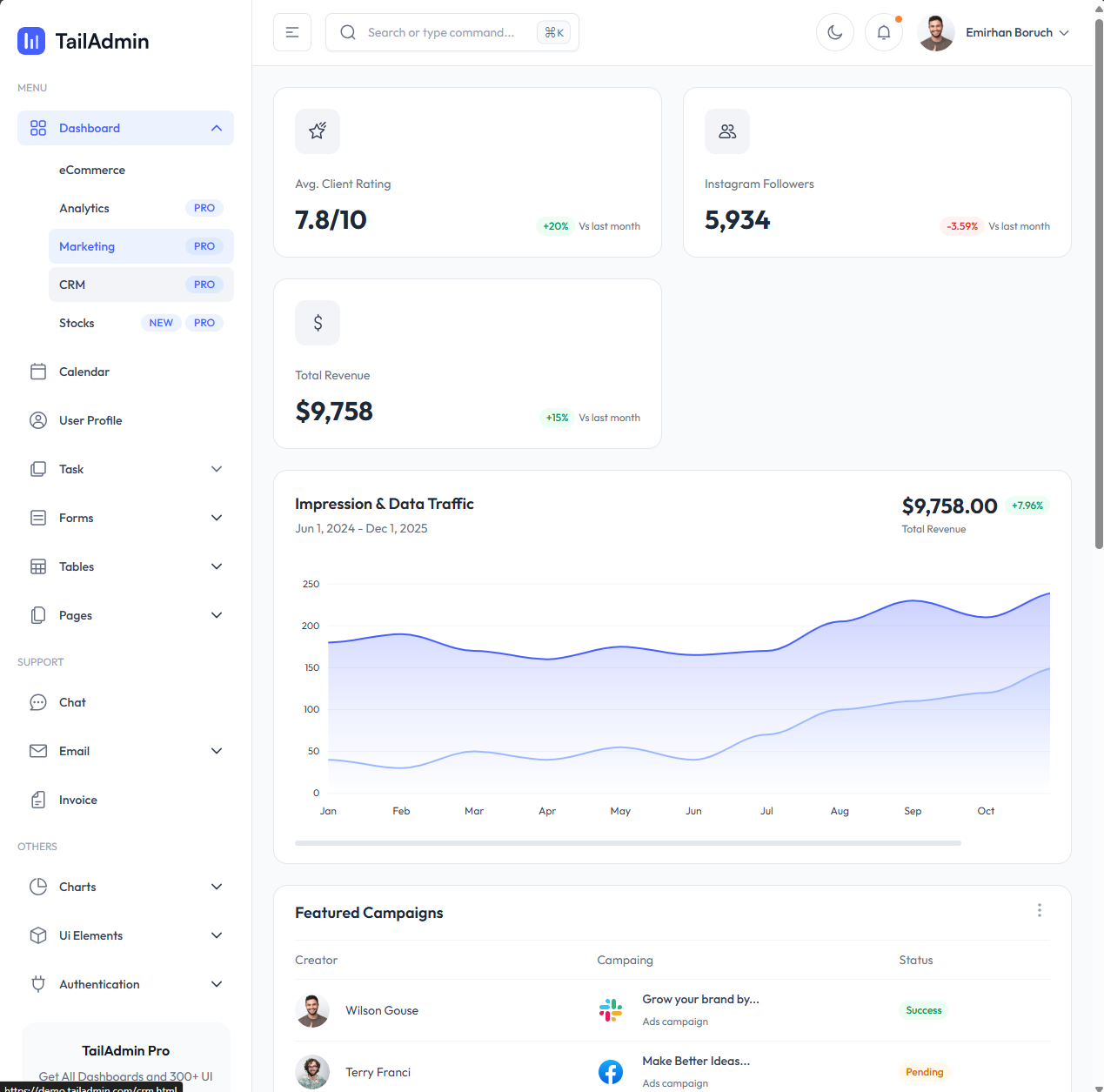
Task: Click the Invoice document icon
Action: pos(38,800)
